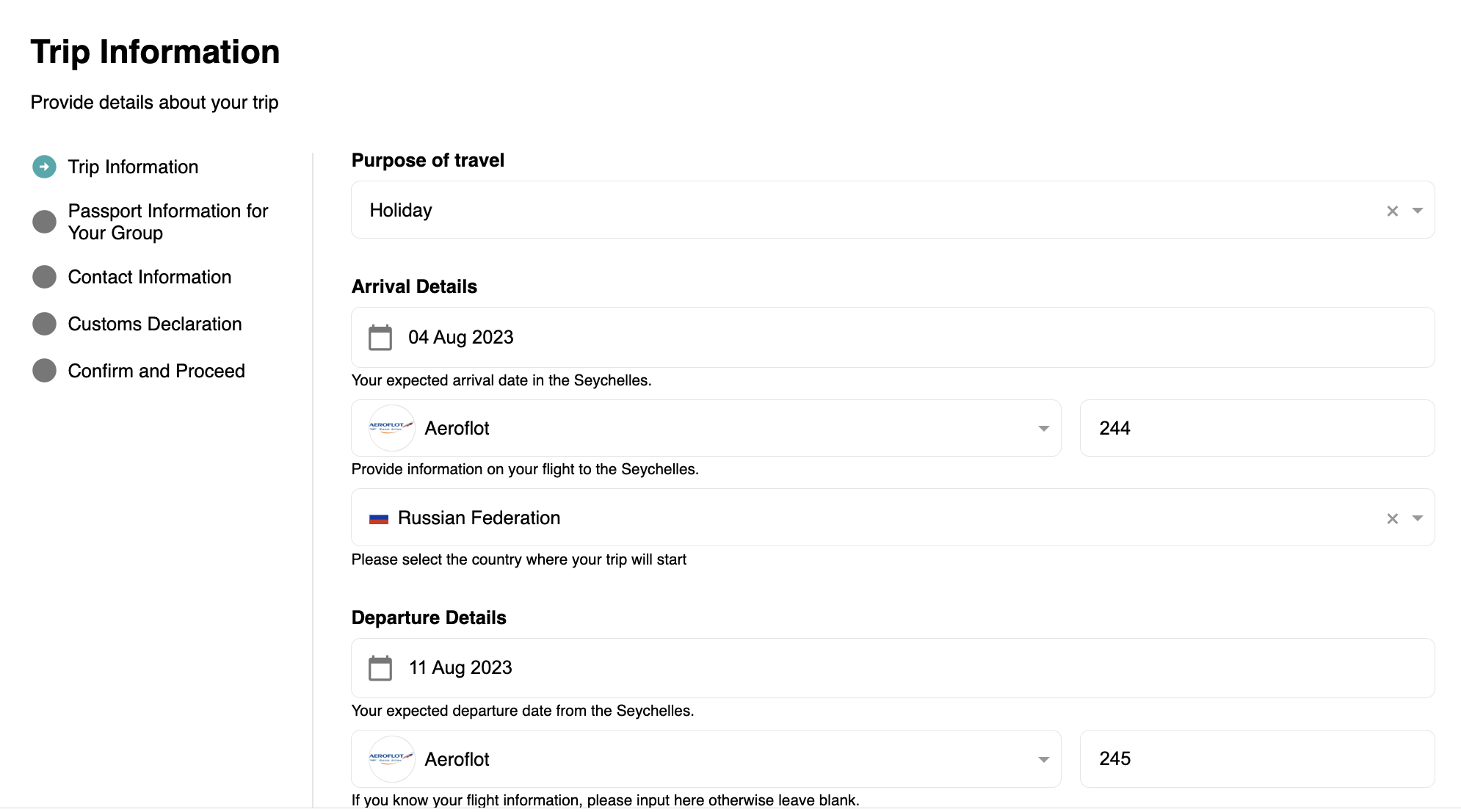Viewport: 1461px width, 812px height.
Task: Select the Confirm and Proceed step
Action: coord(156,371)
